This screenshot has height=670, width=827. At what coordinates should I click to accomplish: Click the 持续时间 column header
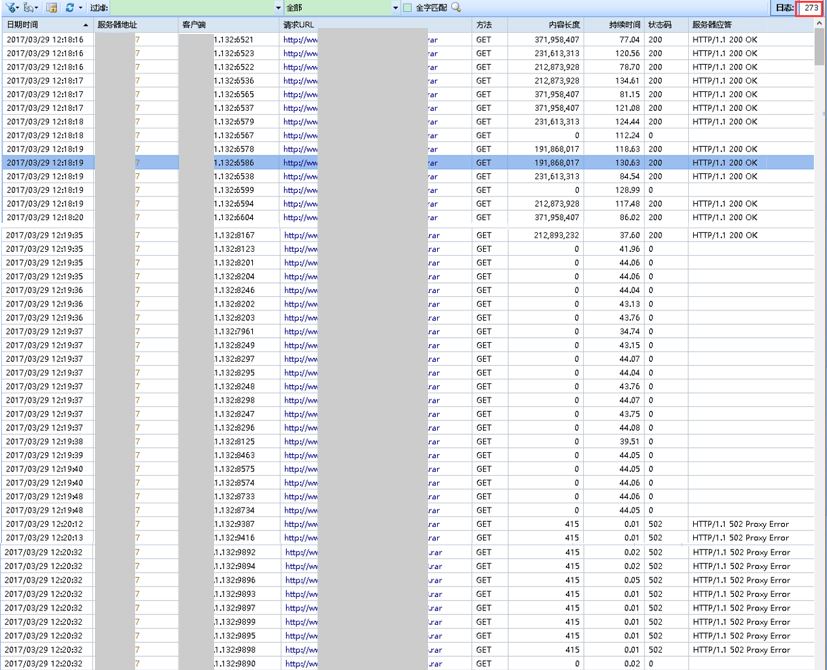tap(625, 24)
